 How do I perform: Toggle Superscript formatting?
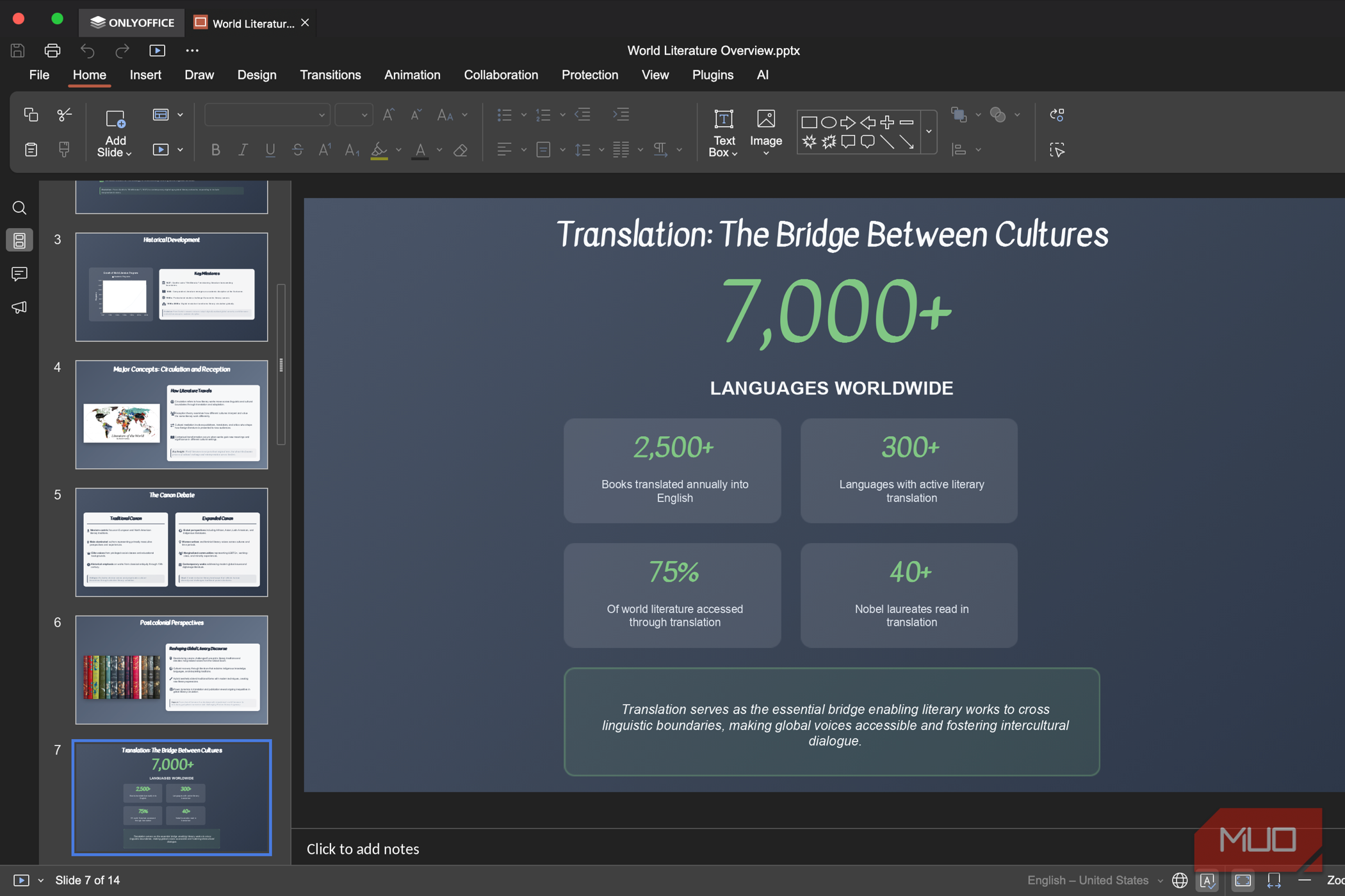coord(325,150)
